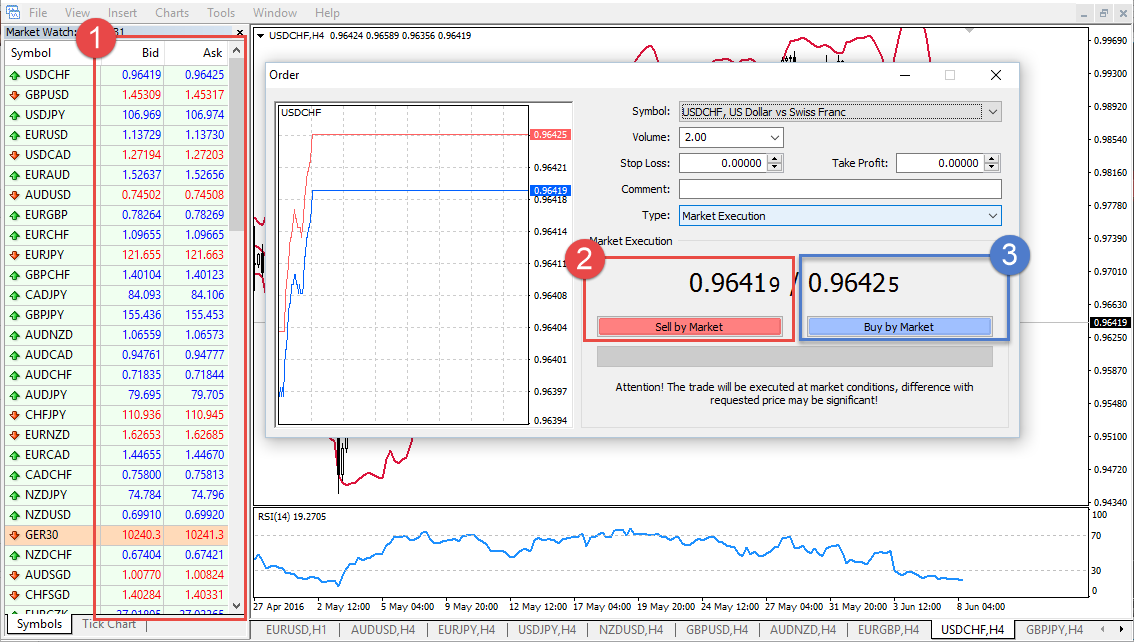Click the red down arrow beside GBPUSD

[x=15, y=95]
